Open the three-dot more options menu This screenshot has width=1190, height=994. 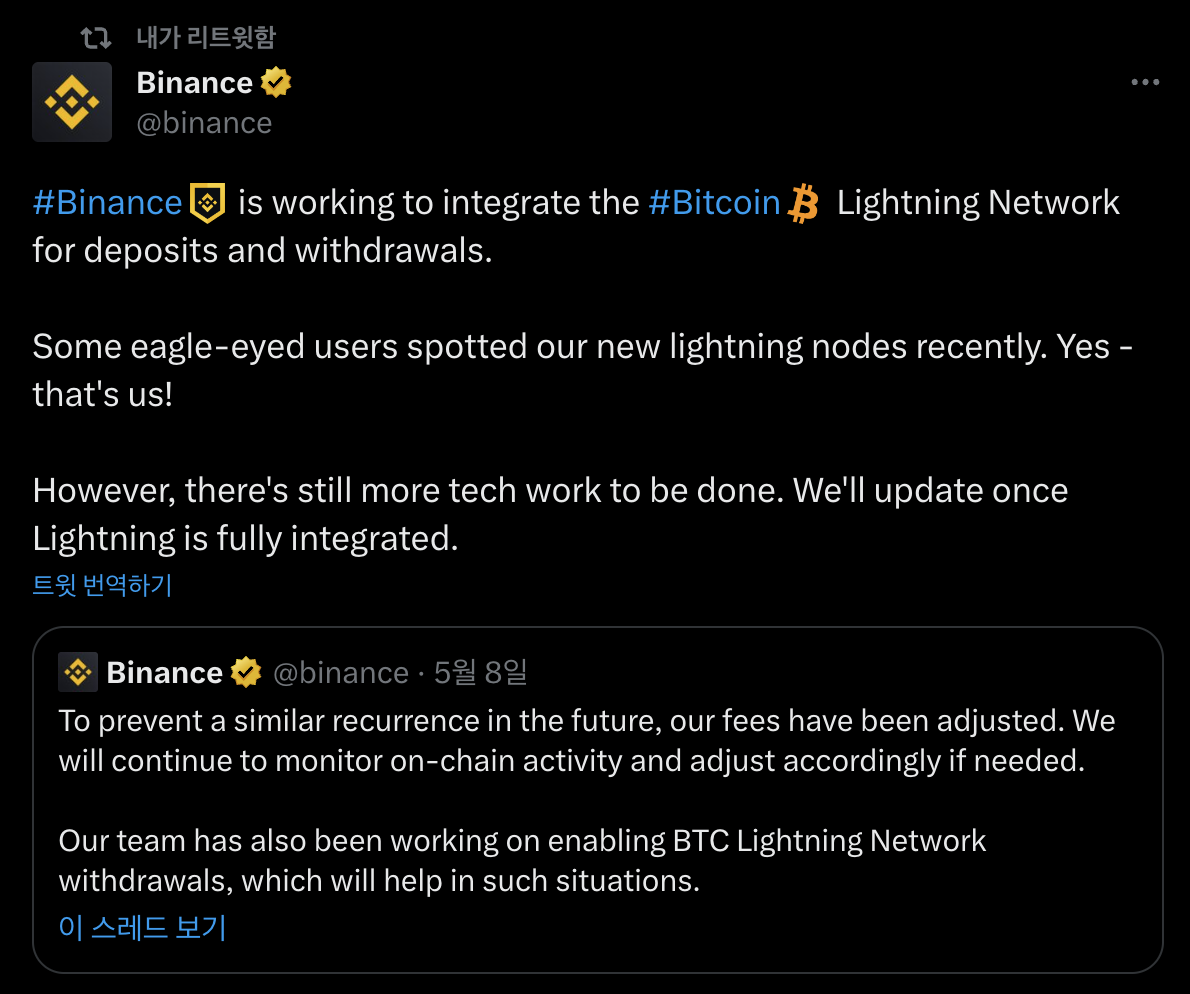coord(1144,82)
